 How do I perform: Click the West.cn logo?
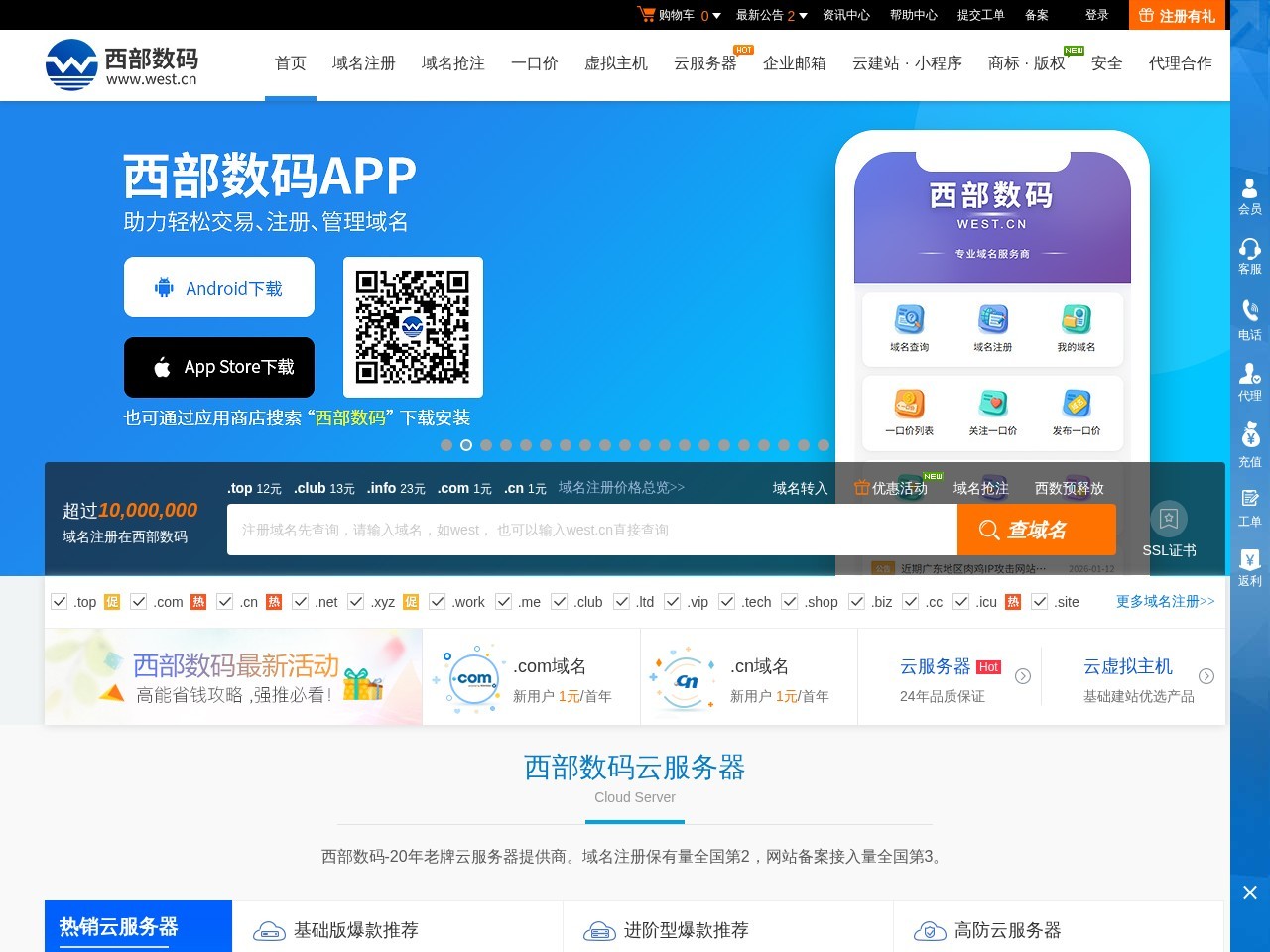pyautogui.click(x=122, y=64)
